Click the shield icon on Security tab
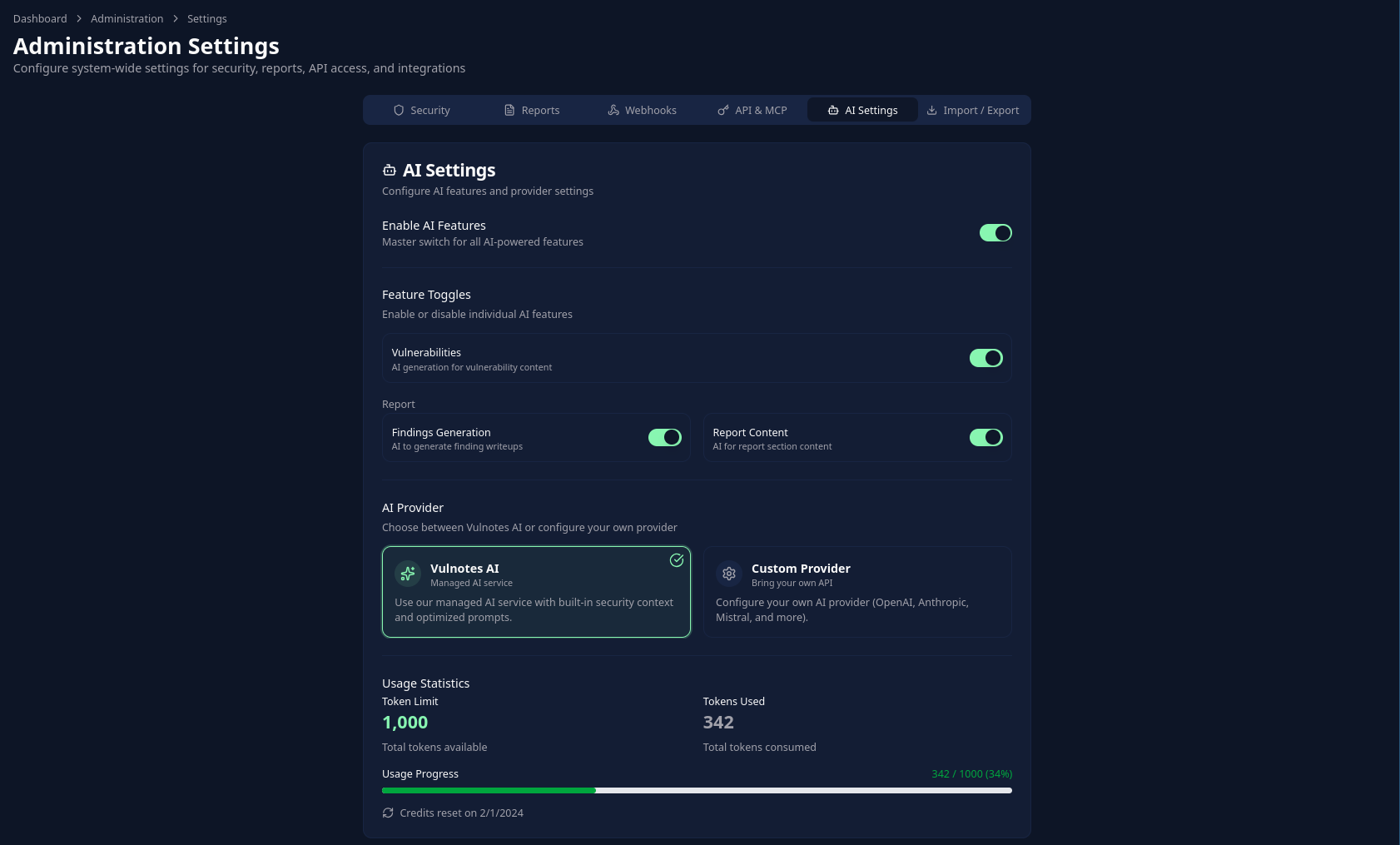The height and width of the screenshot is (845, 1400). coord(399,110)
